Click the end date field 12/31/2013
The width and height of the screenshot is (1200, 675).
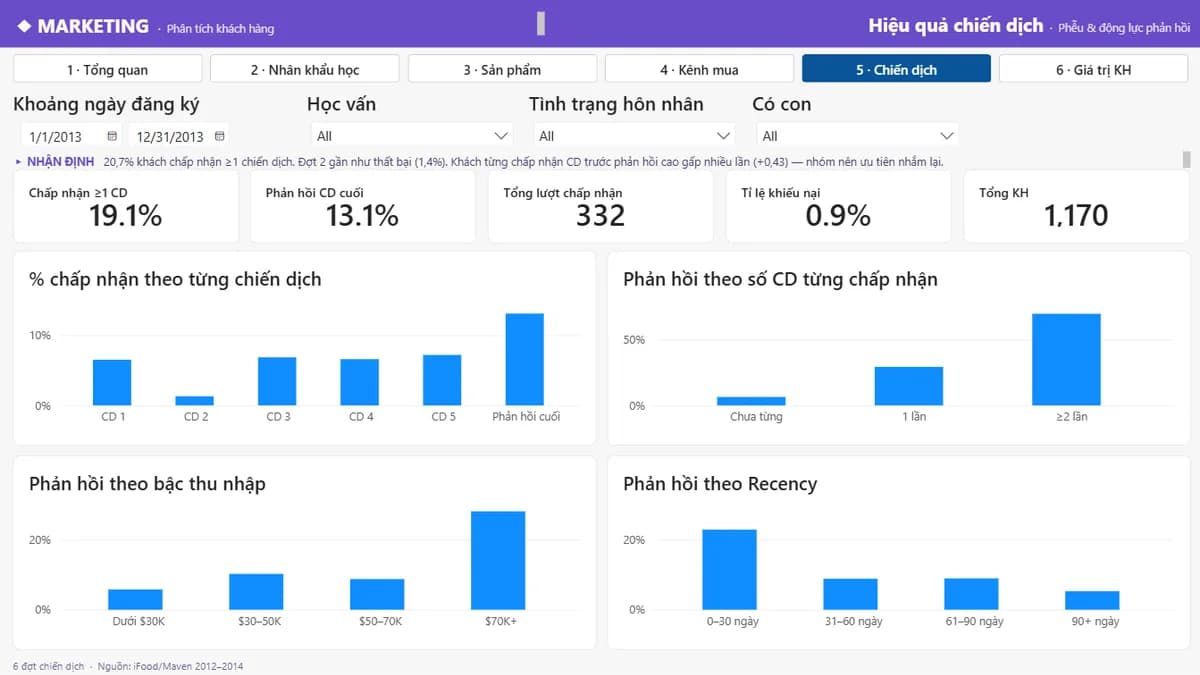tap(178, 136)
